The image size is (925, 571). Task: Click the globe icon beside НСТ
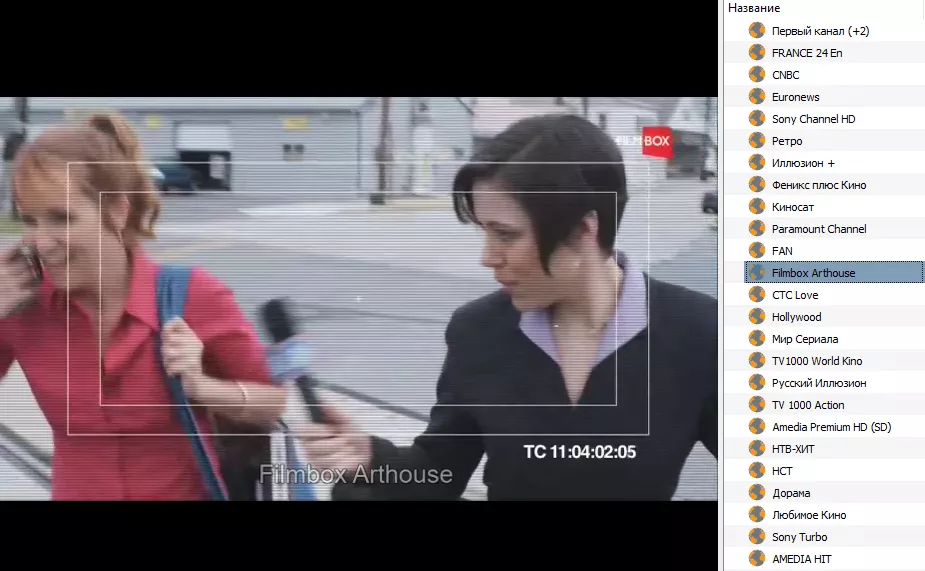pyautogui.click(x=757, y=470)
